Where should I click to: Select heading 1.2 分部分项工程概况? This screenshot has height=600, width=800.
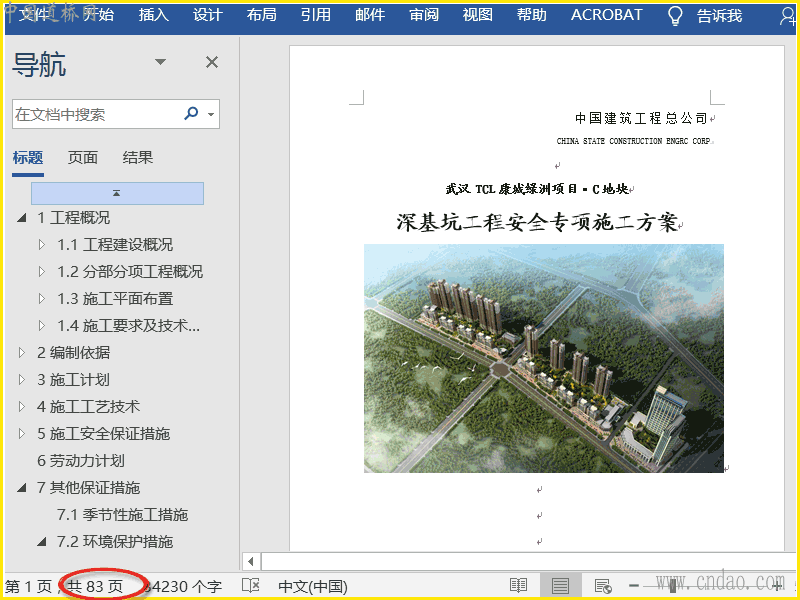[x=130, y=272]
